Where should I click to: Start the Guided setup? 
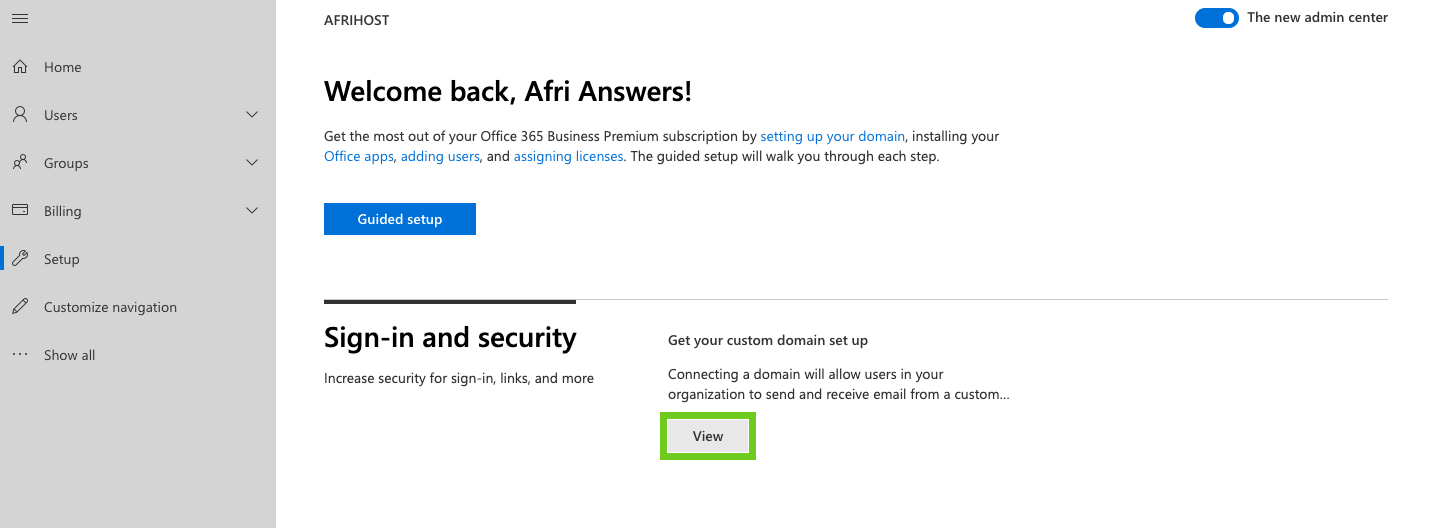pyautogui.click(x=400, y=219)
